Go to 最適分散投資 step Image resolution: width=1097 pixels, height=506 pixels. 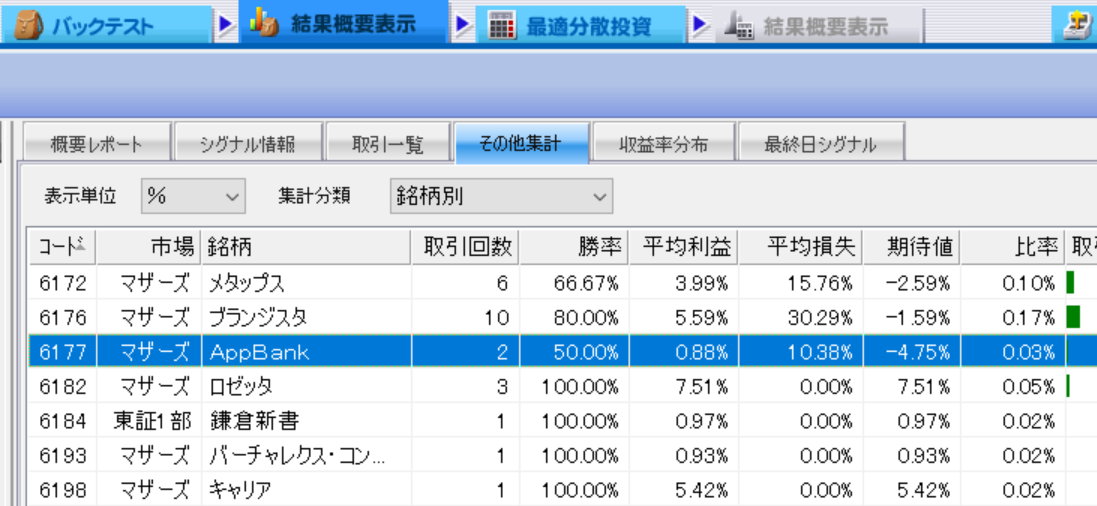pos(581,25)
